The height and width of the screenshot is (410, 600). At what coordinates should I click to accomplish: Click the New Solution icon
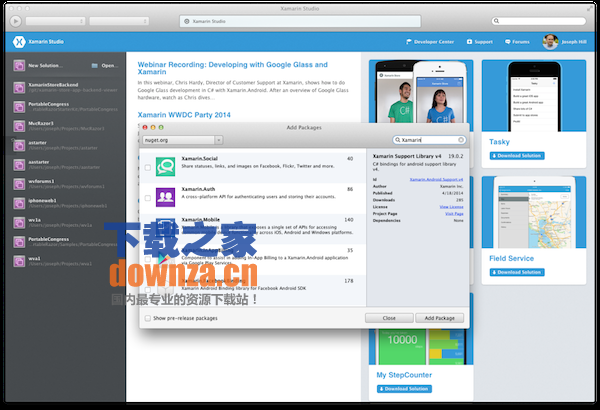19,65
